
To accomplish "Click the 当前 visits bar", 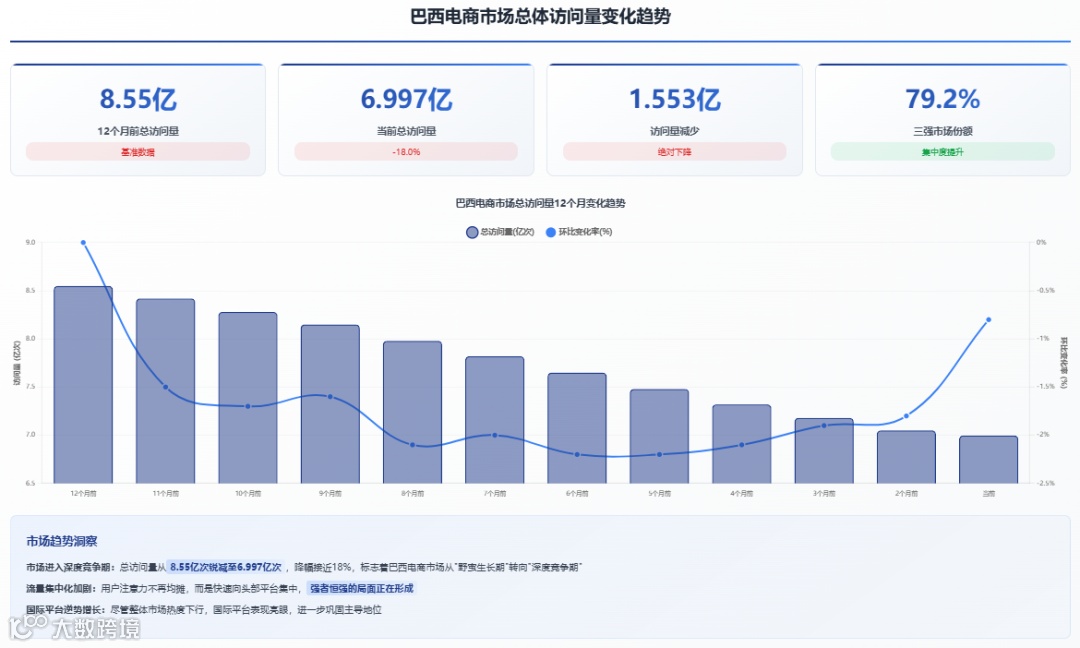I will 988,460.
